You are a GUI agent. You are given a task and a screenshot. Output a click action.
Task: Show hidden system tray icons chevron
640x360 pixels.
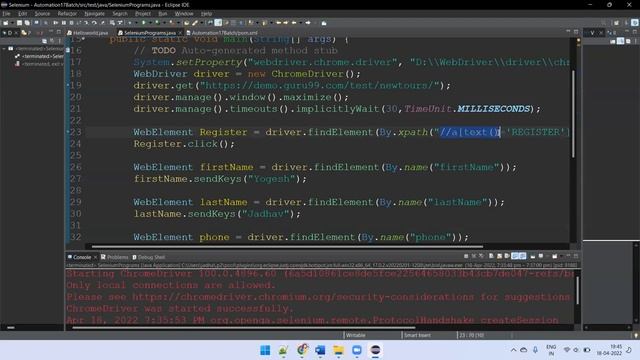(513, 350)
